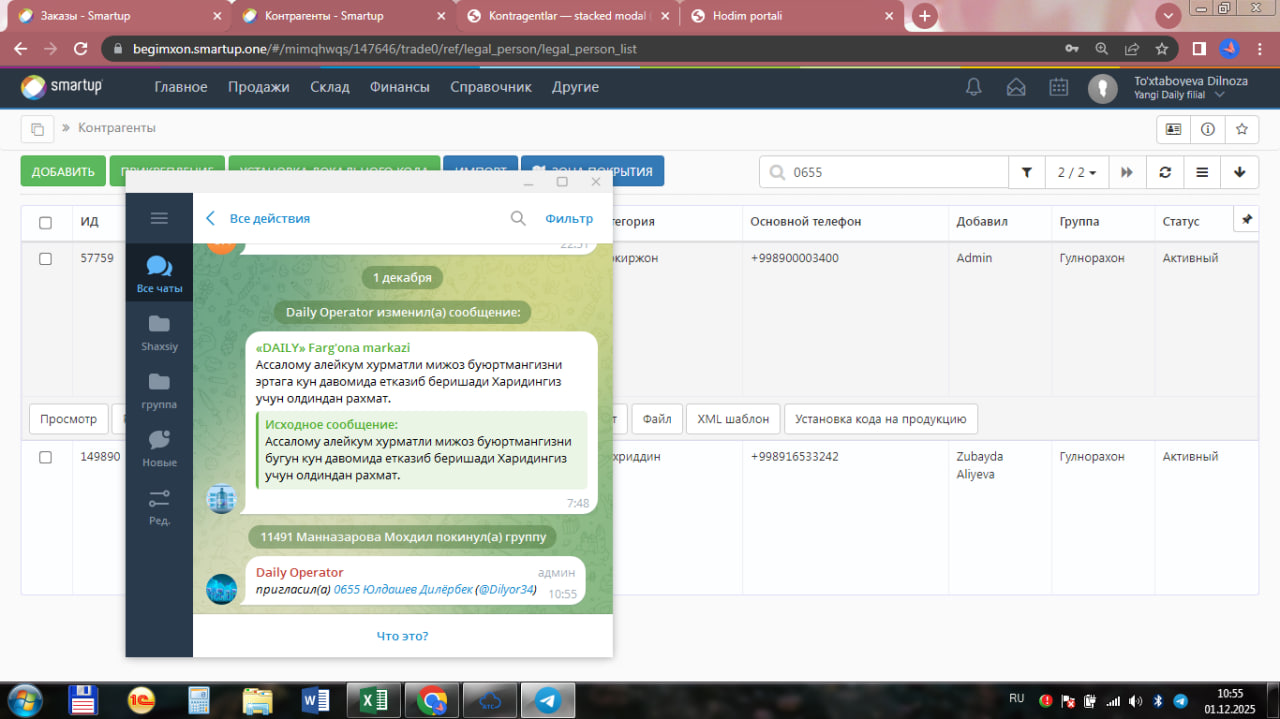The image size is (1280, 719).
Task: Click the ID card icon button
Action: [1173, 129]
